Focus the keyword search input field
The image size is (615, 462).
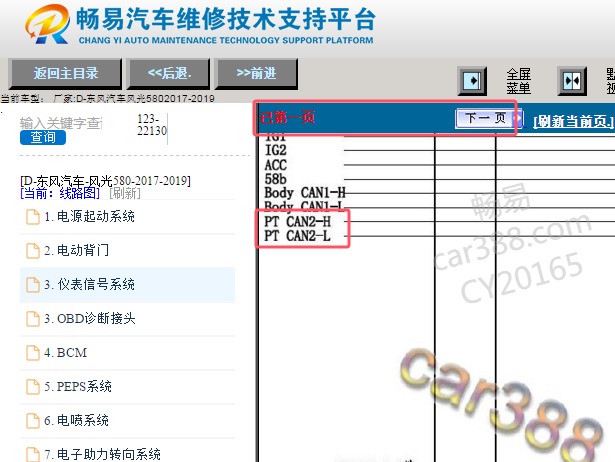pyautogui.click(x=61, y=123)
